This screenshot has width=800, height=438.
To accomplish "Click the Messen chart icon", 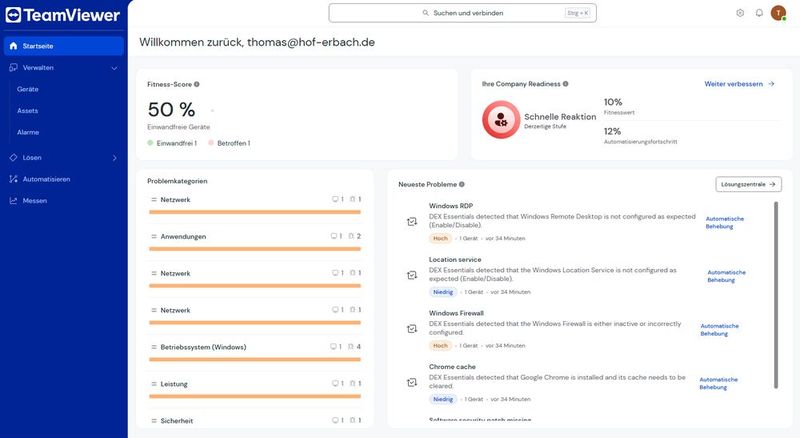I will (x=13, y=201).
